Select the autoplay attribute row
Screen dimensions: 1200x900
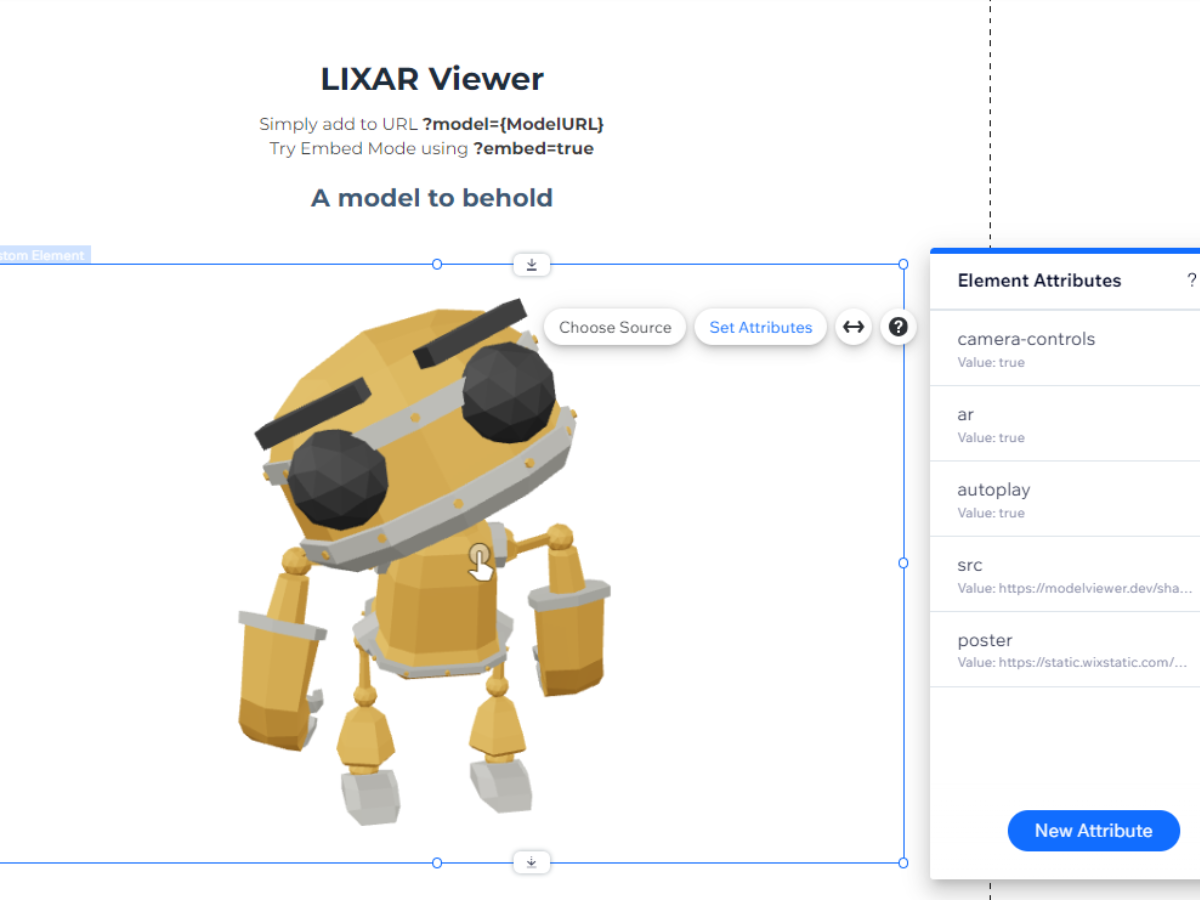point(1065,499)
